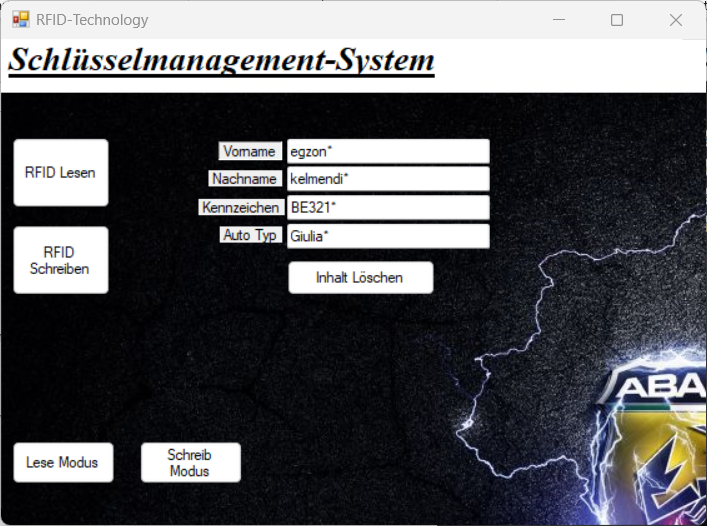Select the Kennzeichen field with BE321*
707x526 pixels.
tap(387, 208)
